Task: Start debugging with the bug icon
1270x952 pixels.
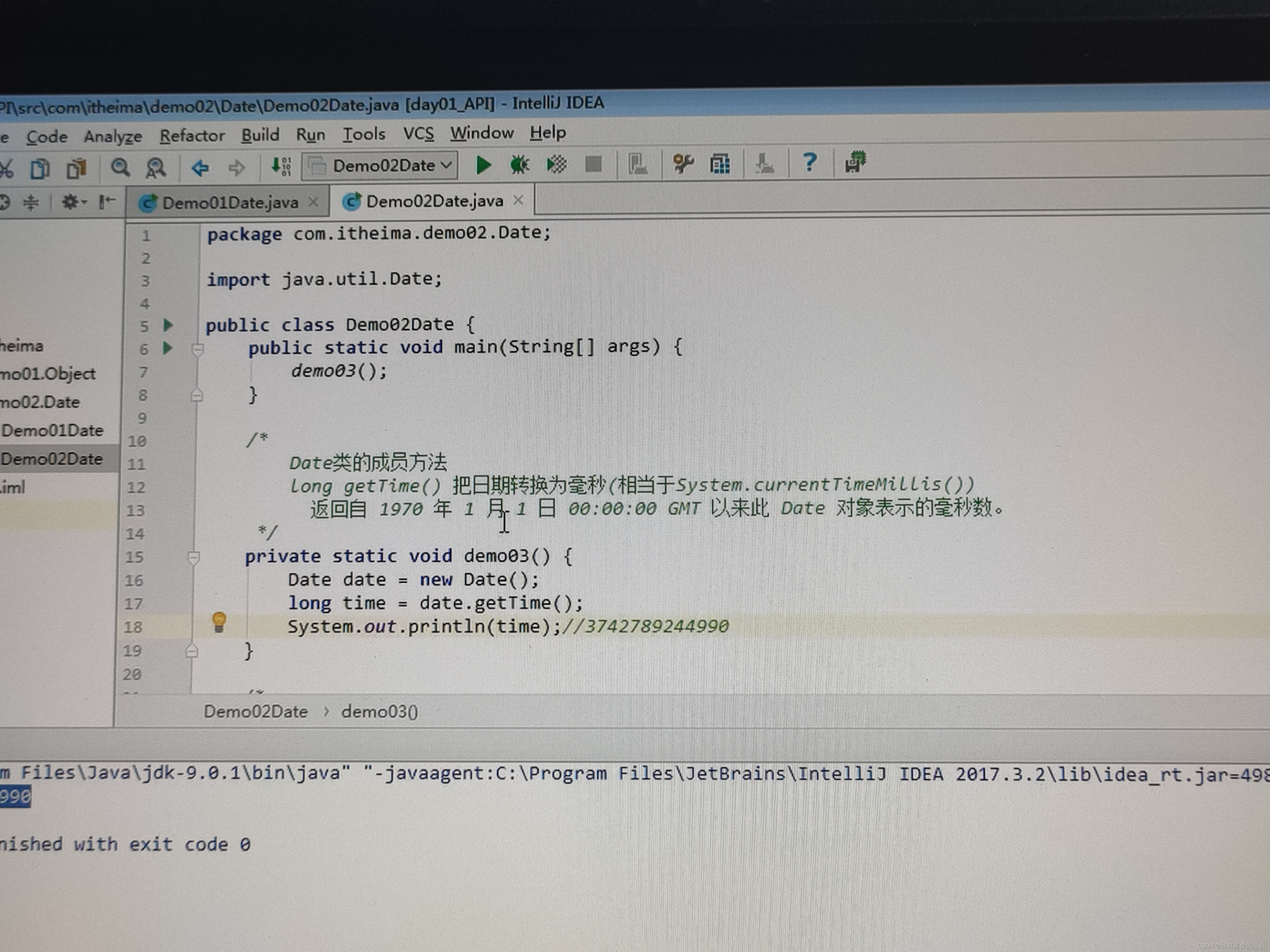Action: [x=520, y=165]
